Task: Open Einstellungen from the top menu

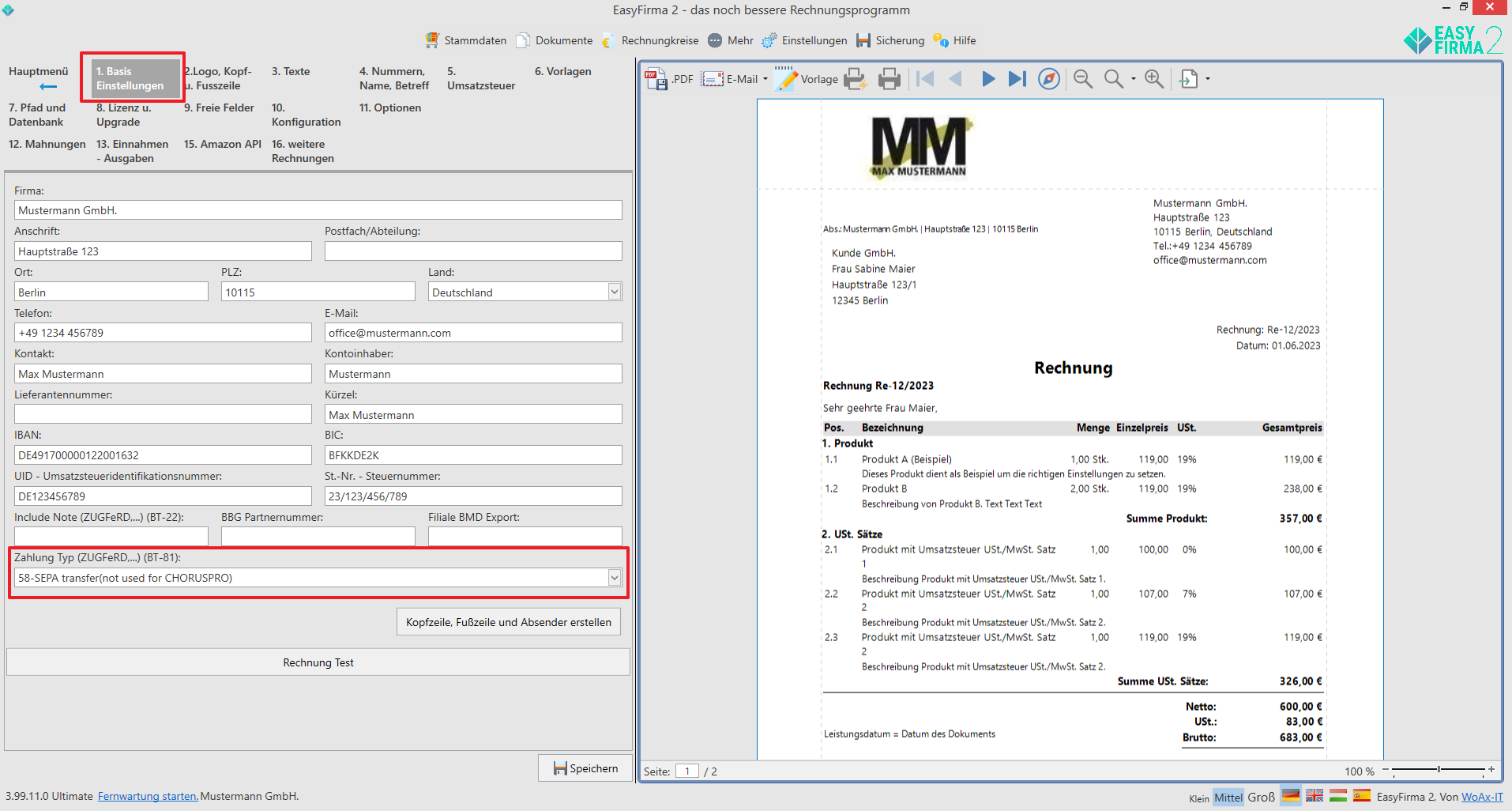Action: tap(804, 40)
